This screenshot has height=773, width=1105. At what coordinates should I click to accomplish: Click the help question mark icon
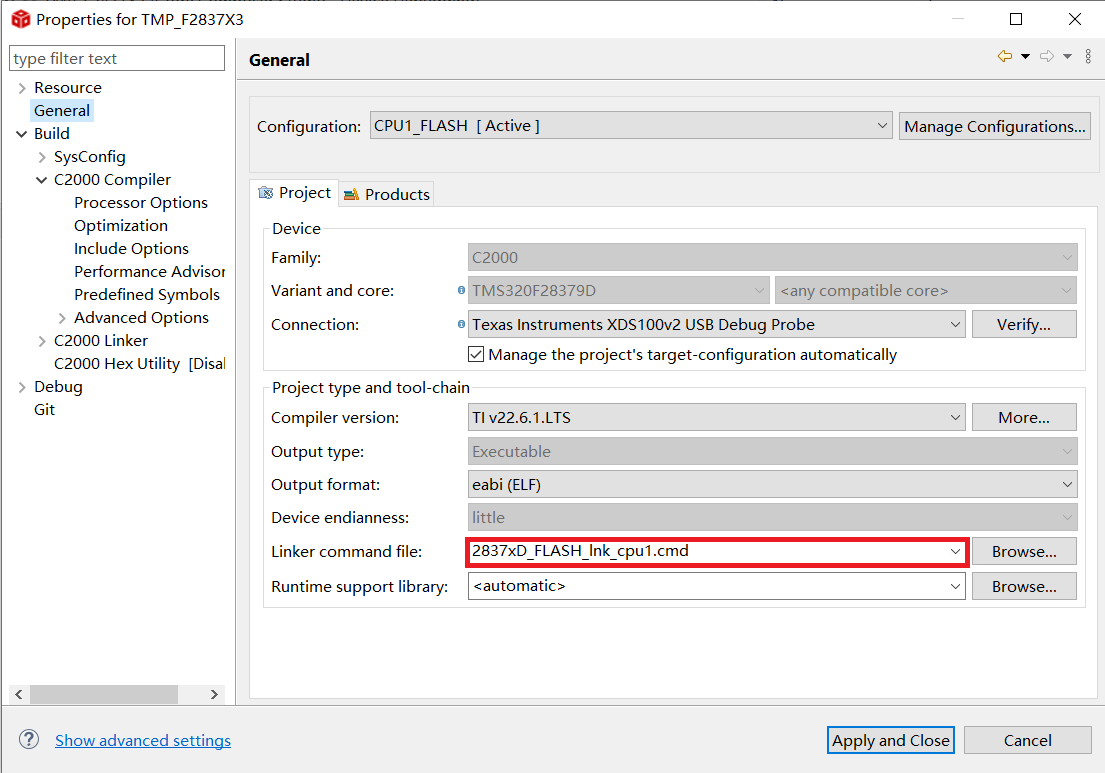[x=28, y=740]
